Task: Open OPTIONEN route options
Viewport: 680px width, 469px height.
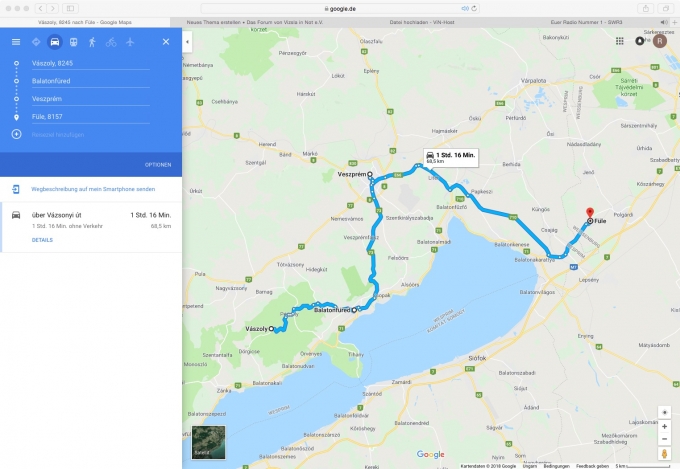Action: click(x=158, y=165)
